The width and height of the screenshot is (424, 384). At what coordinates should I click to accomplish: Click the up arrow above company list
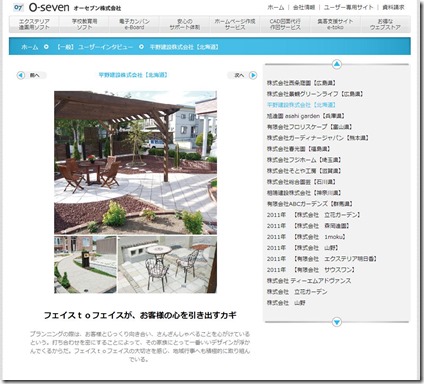(x=337, y=64)
